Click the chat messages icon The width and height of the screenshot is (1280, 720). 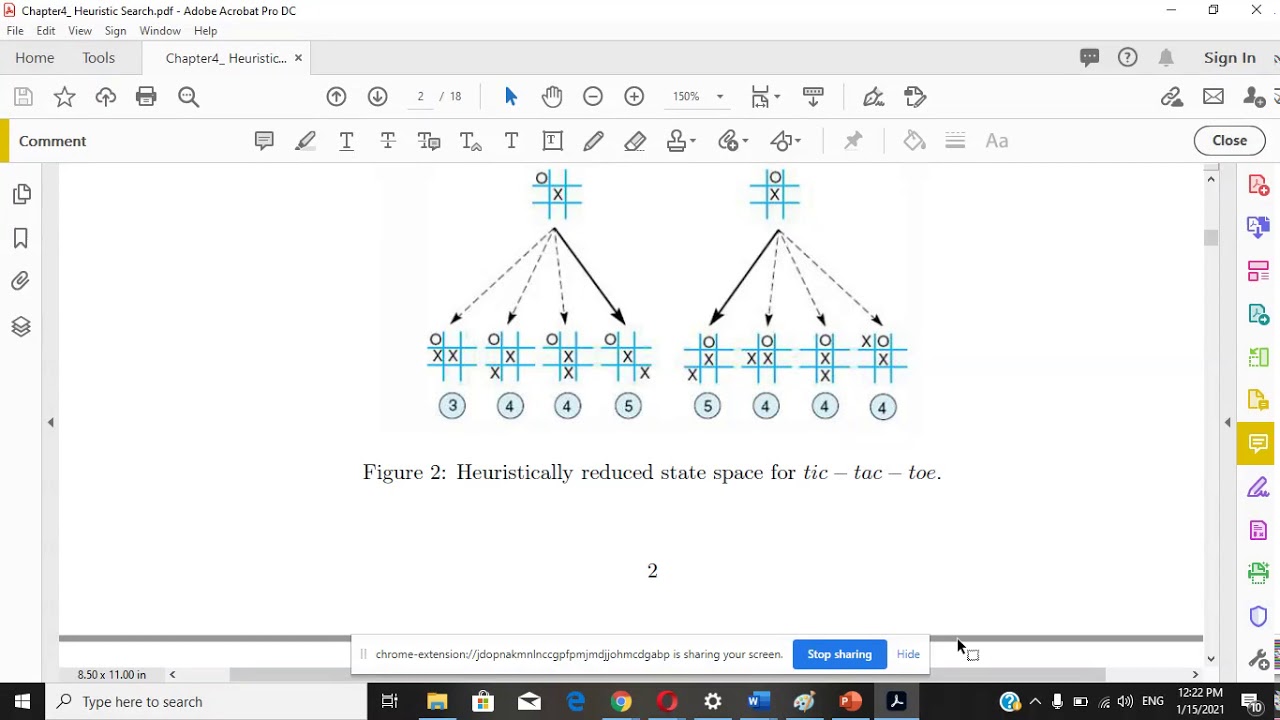[x=1090, y=58]
